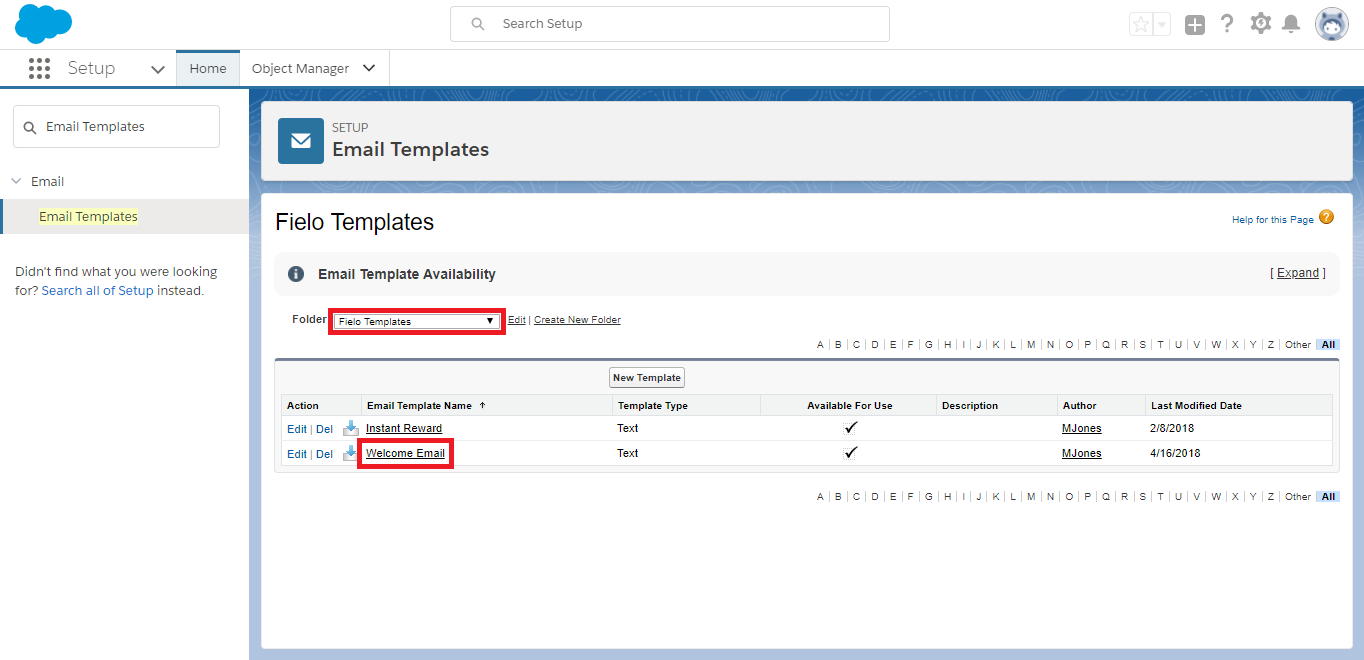Screen dimensions: 1364x660
Task: Click the magnifier icon in Quick Find box
Action: (30, 127)
